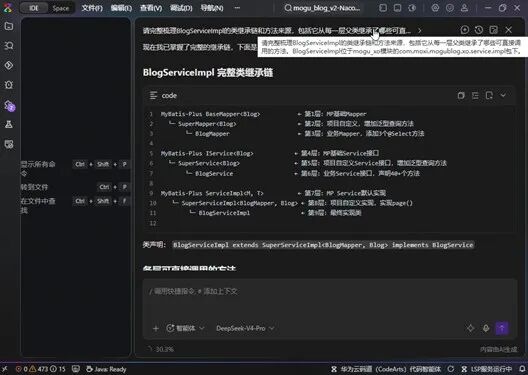
Task: Click the 'BlogServiceImpl 完整类继承链' heading
Action: [208, 73]
